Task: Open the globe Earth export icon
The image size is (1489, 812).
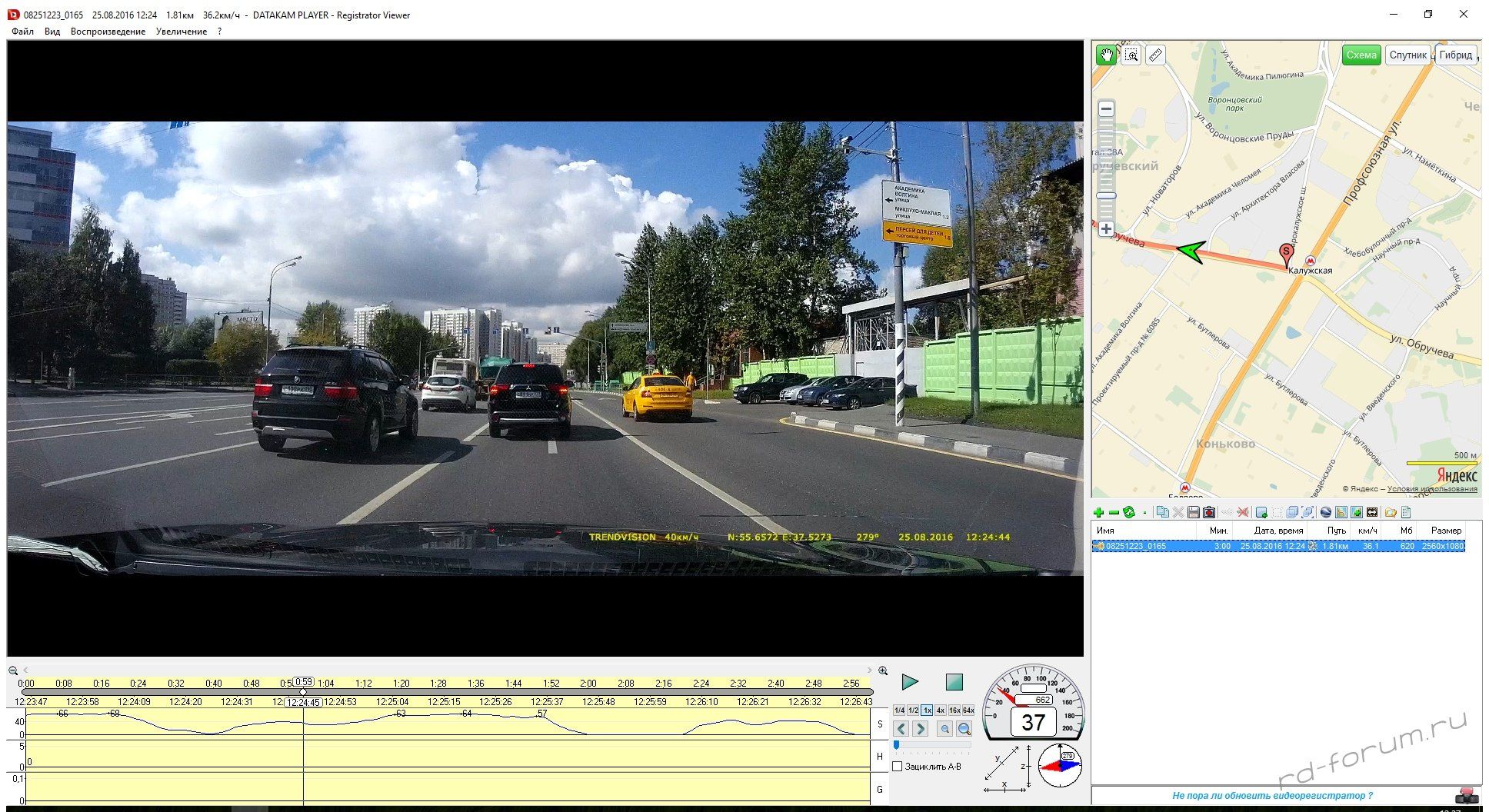Action: pos(1326,512)
